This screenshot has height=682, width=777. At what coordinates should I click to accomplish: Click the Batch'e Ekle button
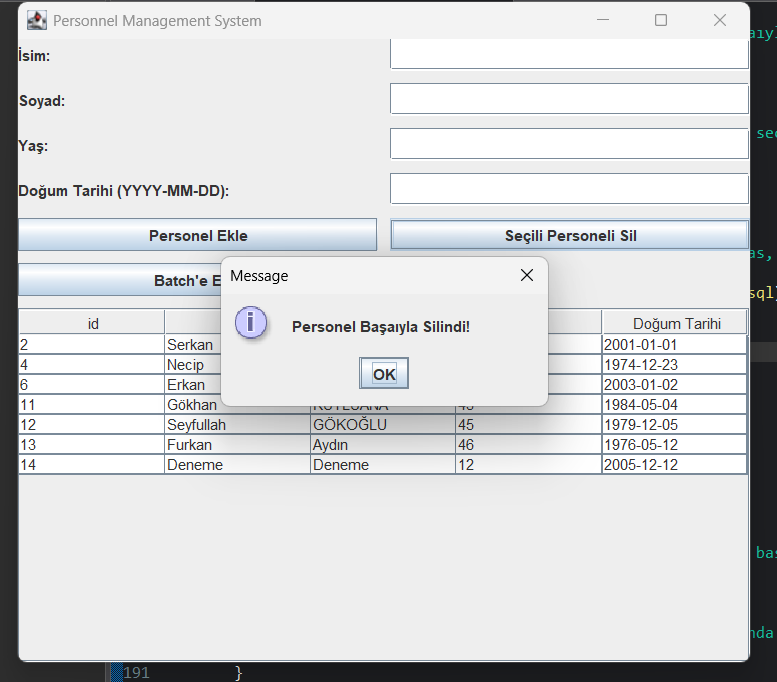click(x=120, y=281)
